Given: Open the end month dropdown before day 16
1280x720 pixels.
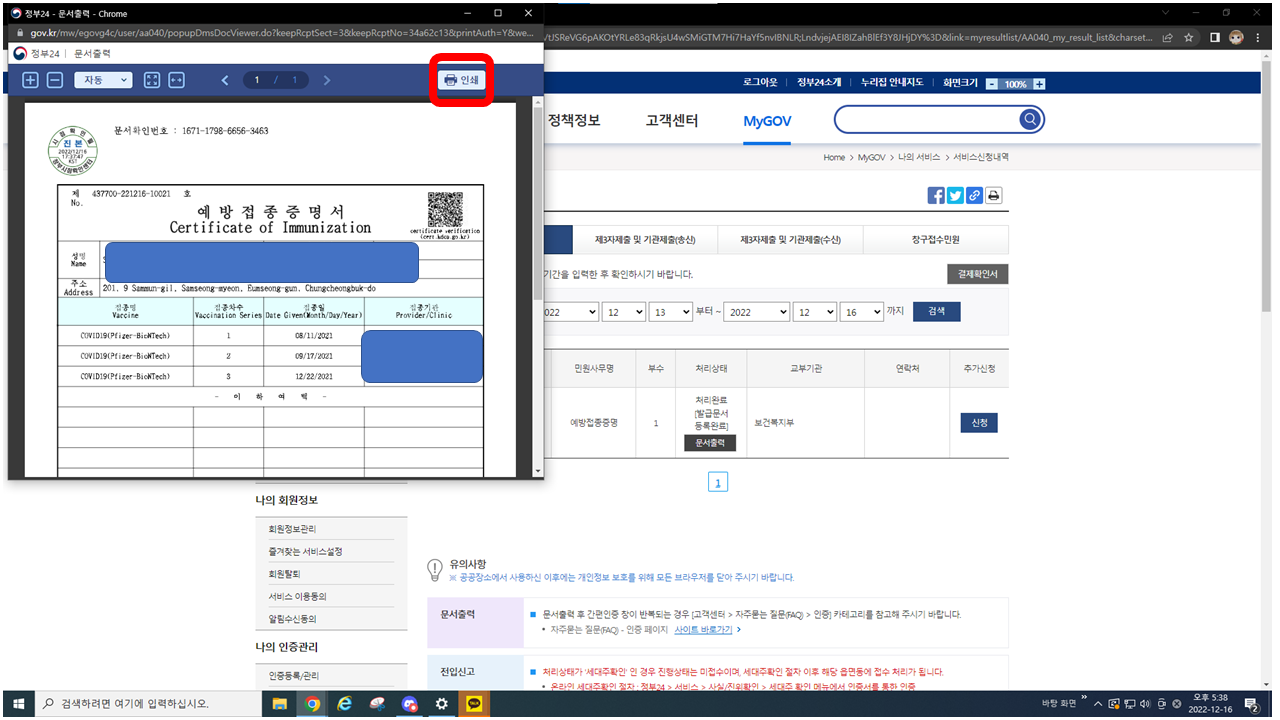Looking at the screenshot, I should [x=815, y=312].
